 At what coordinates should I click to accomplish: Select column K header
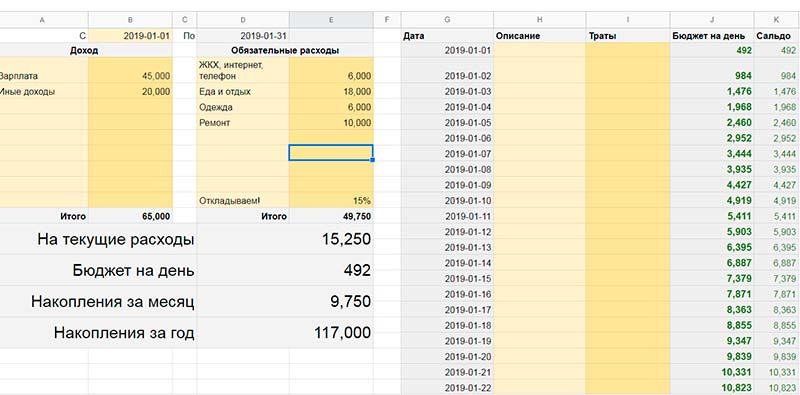tap(777, 20)
